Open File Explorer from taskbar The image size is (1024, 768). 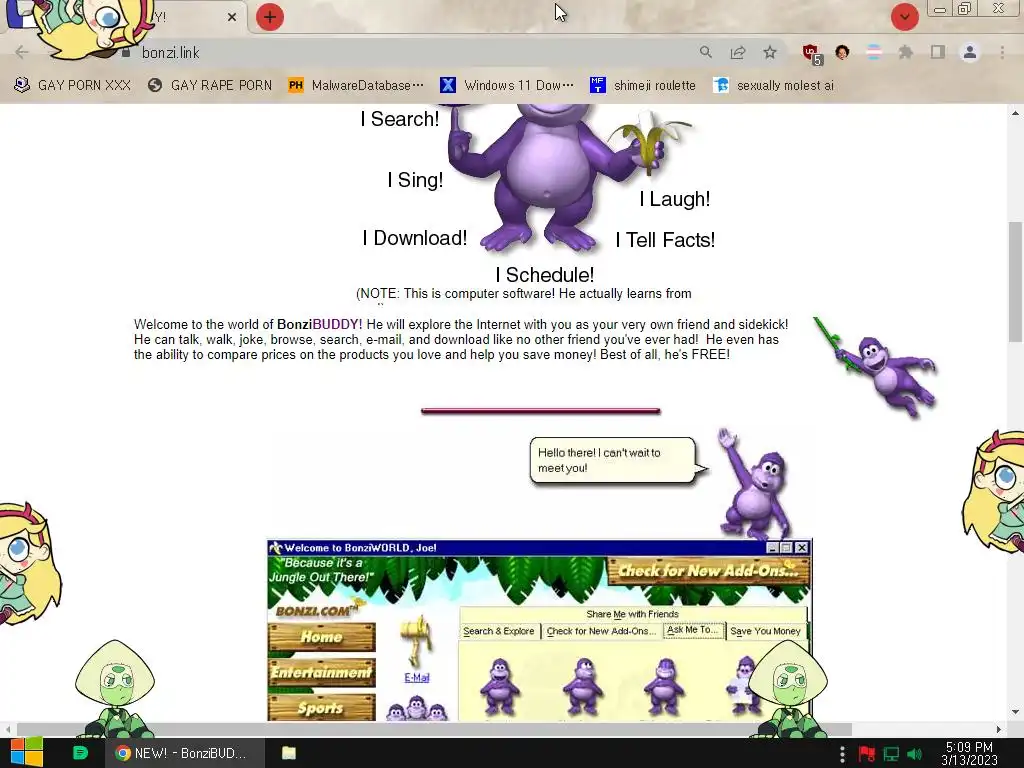click(x=289, y=753)
